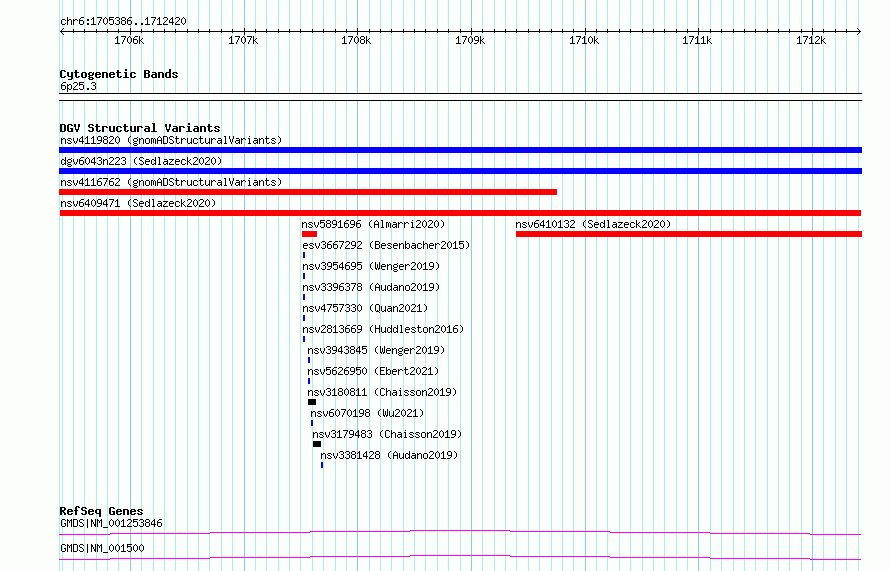Viewport: 890px width, 571px height.
Task: Click esv3667292 Besenbacher2015 variant label
Action: 386,245
